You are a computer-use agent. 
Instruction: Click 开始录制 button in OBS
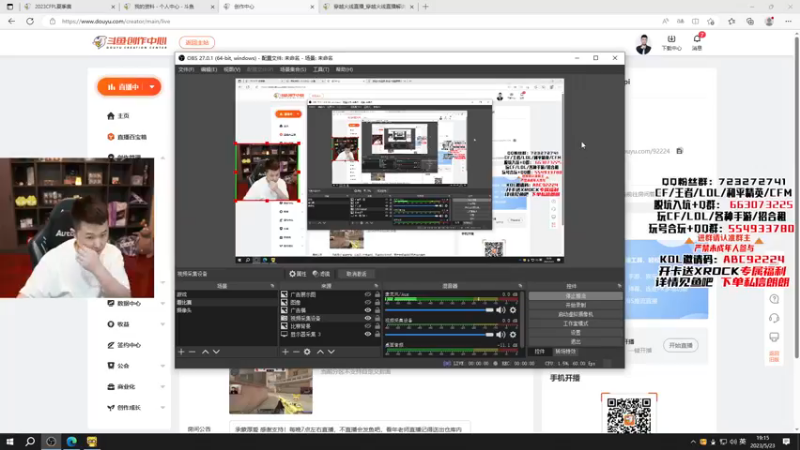pyautogui.click(x=575, y=305)
